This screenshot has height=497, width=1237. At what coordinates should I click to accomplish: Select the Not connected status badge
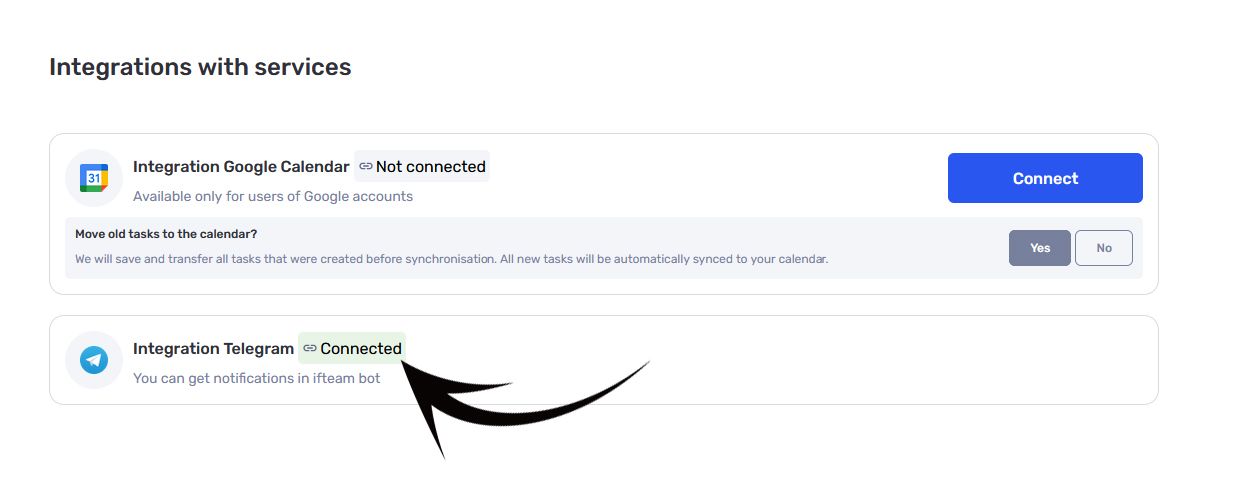[422, 166]
